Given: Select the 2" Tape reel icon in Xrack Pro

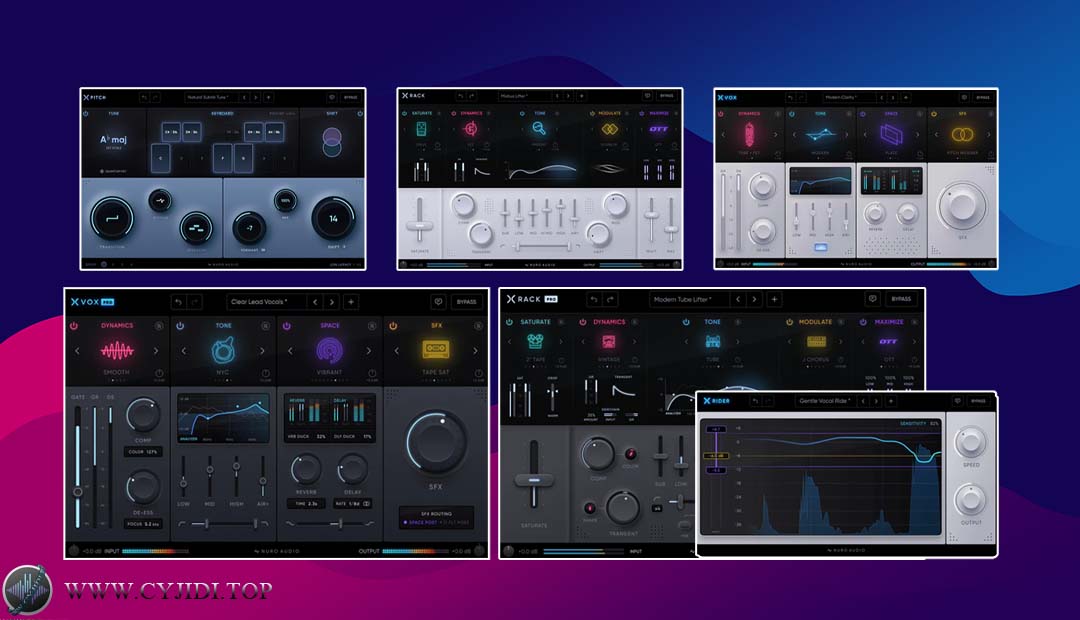Looking at the screenshot, I should coord(535,341).
